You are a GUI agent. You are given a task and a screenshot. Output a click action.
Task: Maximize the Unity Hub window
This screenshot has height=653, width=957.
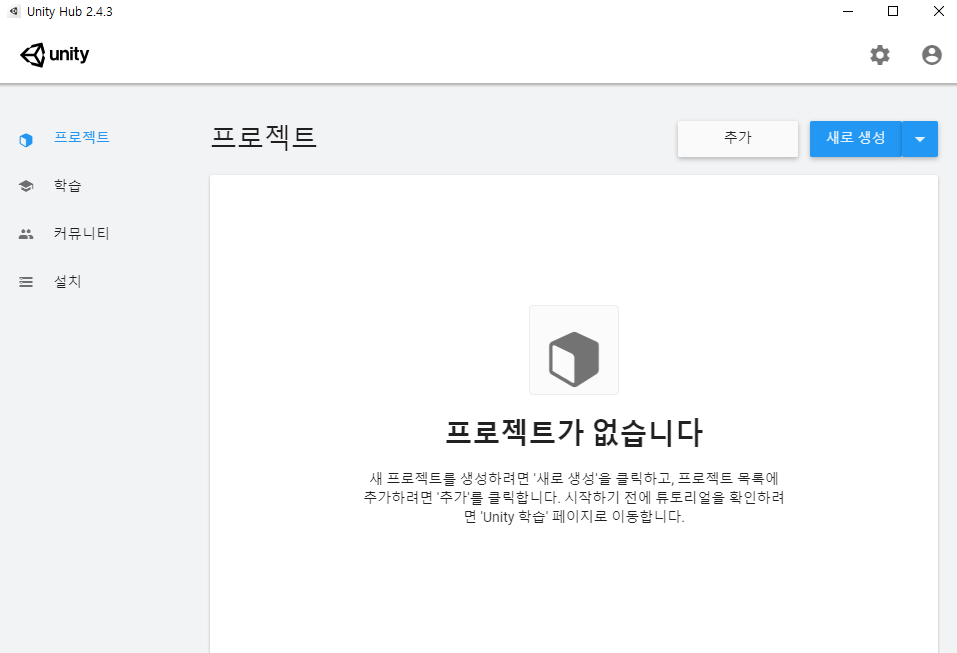click(893, 11)
